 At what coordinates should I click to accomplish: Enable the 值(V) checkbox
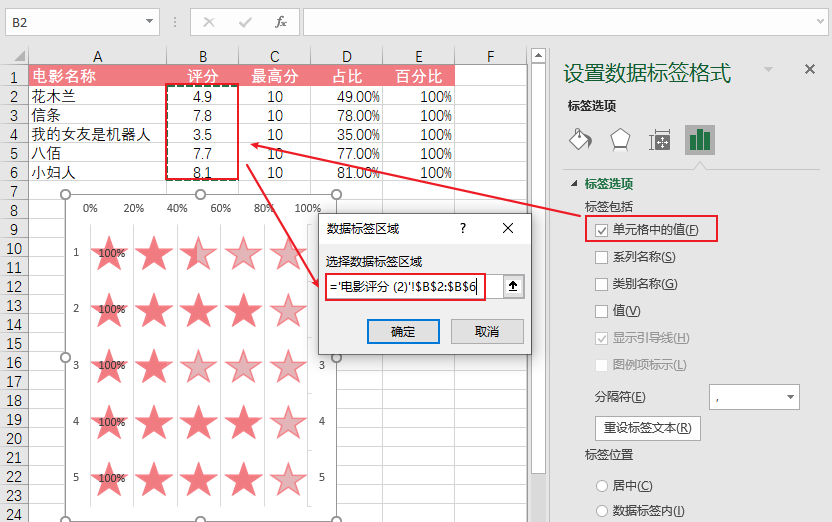pyautogui.click(x=601, y=311)
